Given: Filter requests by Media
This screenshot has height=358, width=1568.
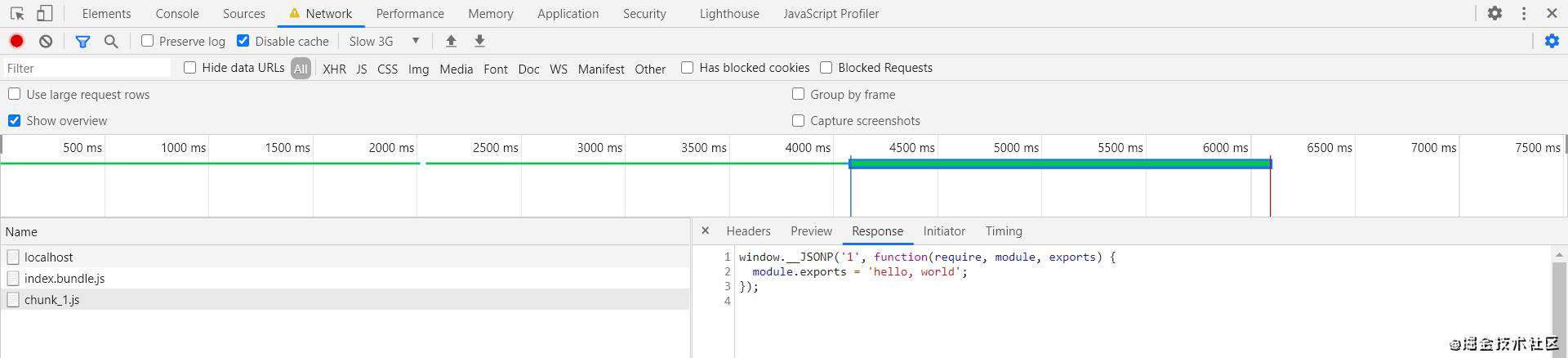Looking at the screenshot, I should point(456,69).
